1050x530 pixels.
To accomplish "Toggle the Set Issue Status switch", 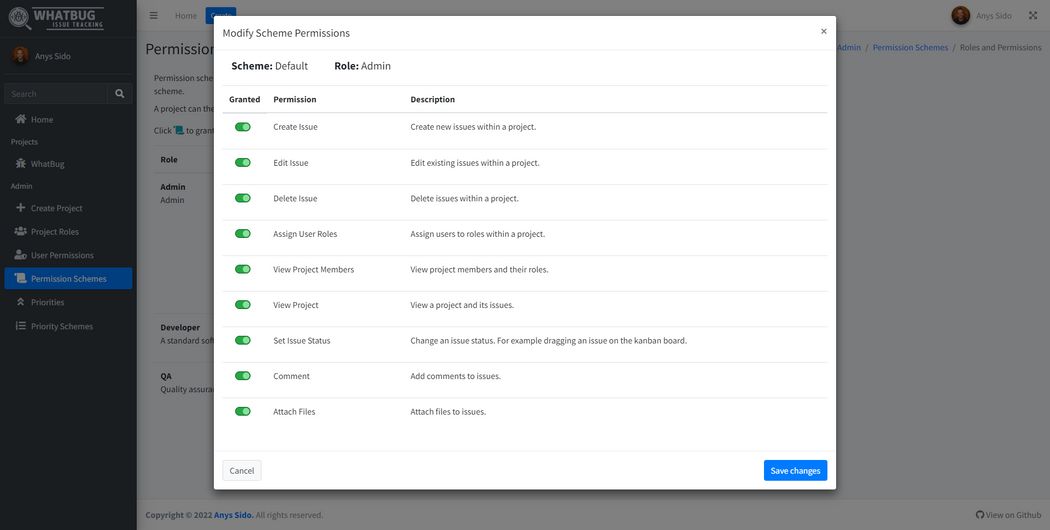I will click(243, 340).
